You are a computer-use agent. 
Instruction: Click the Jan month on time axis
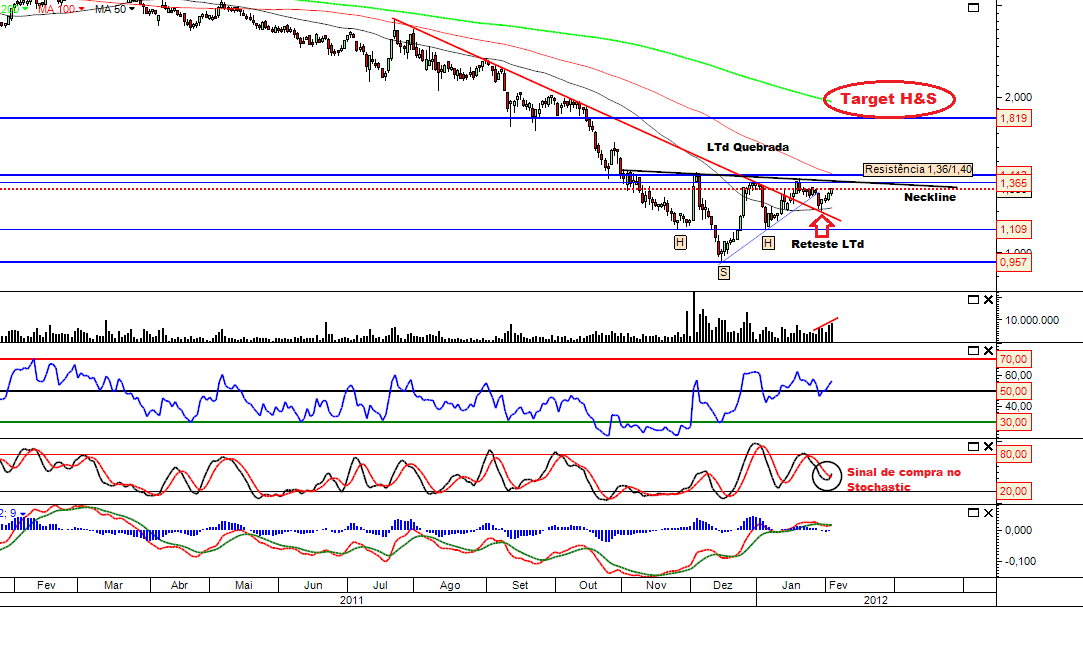[791, 585]
